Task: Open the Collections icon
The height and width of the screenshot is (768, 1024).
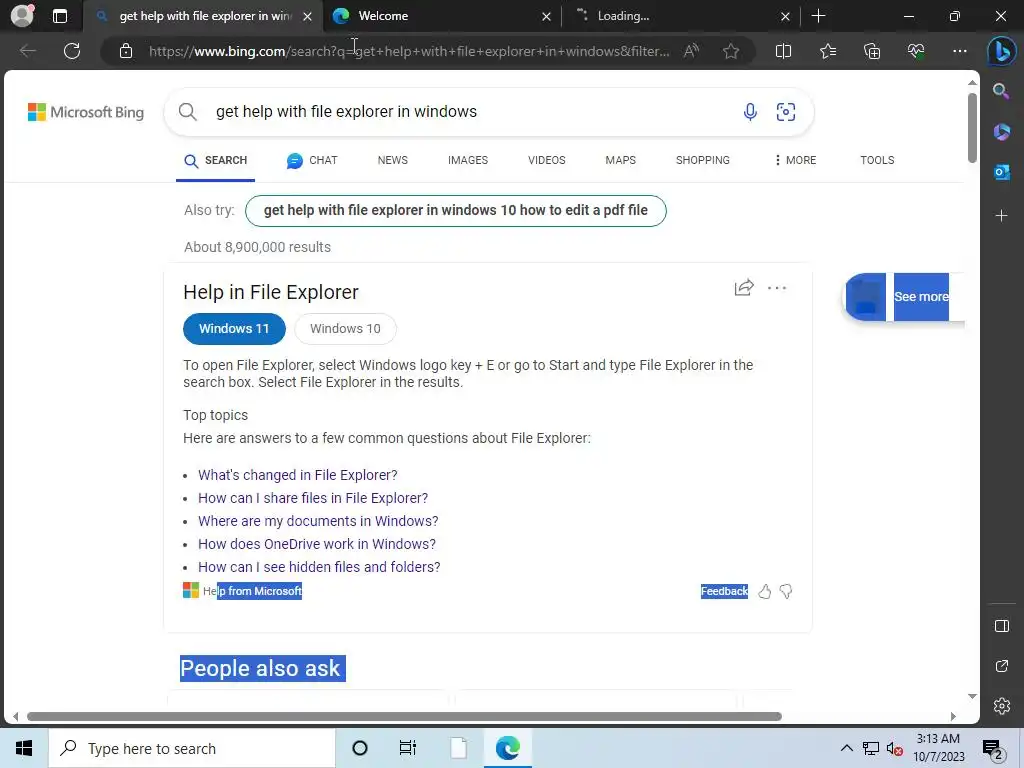Action: click(x=872, y=51)
